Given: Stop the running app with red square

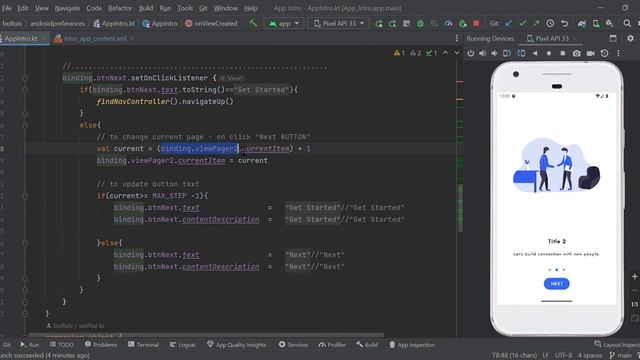Looking at the screenshot, I should (x=476, y=23).
